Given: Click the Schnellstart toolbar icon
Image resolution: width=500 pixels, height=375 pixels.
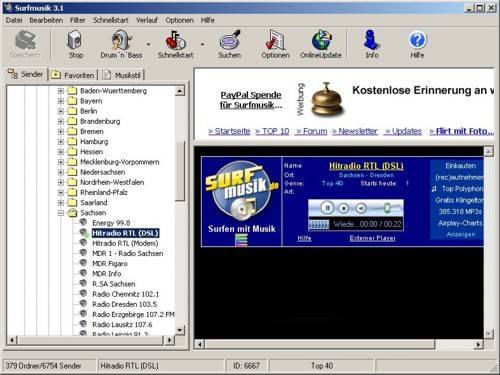Looking at the screenshot, I should pyautogui.click(x=176, y=45).
